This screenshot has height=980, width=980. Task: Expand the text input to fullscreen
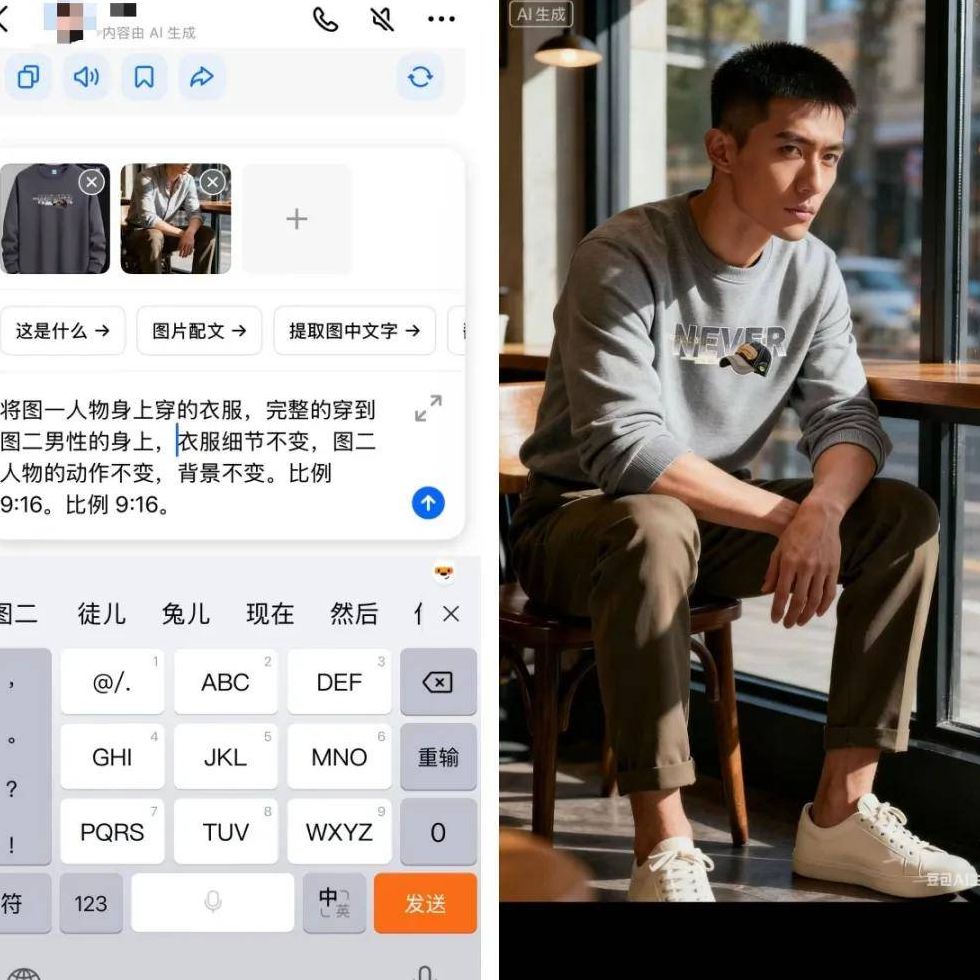click(x=428, y=408)
